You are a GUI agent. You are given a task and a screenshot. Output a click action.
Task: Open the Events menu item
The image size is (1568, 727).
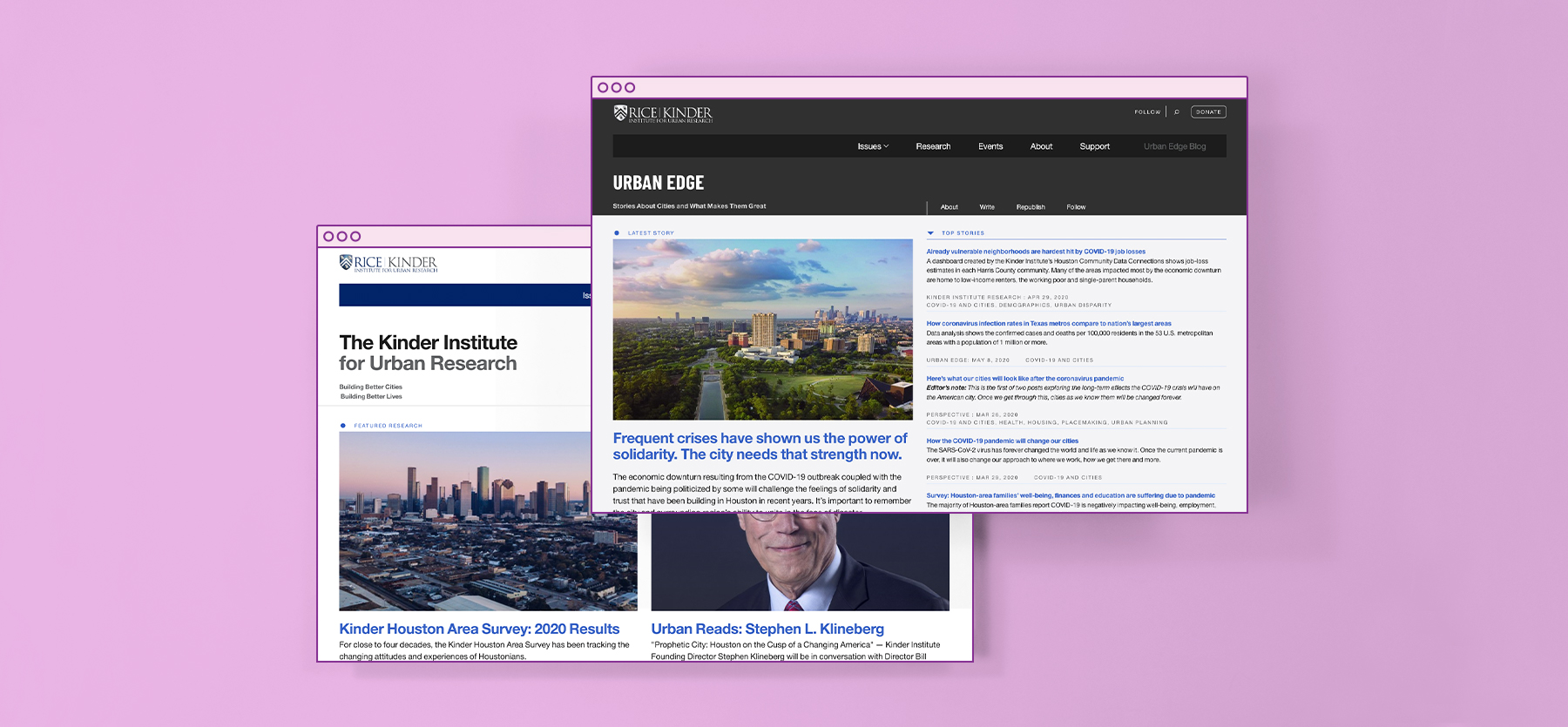pyautogui.click(x=990, y=146)
